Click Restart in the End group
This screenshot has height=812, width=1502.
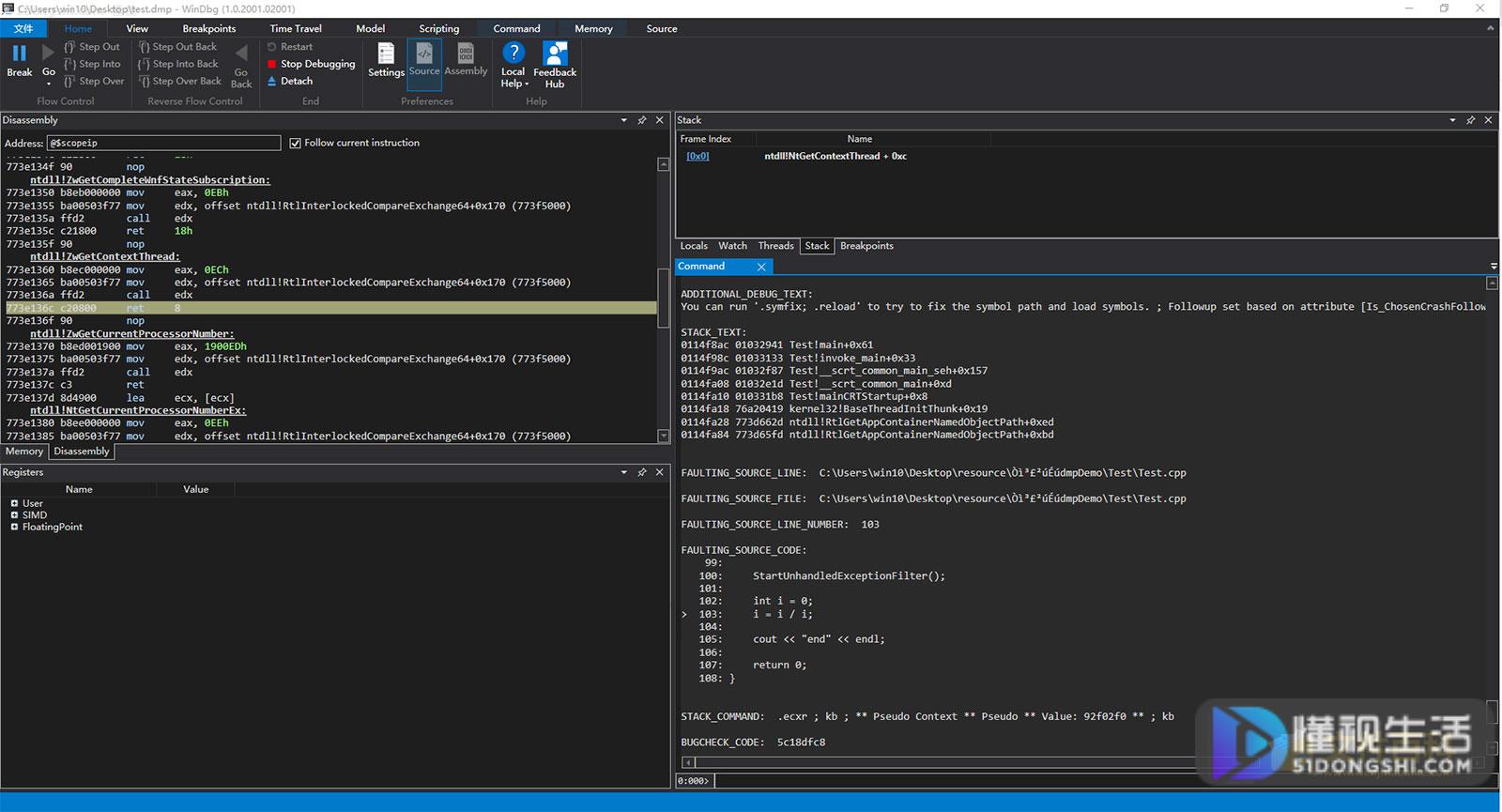click(x=290, y=47)
